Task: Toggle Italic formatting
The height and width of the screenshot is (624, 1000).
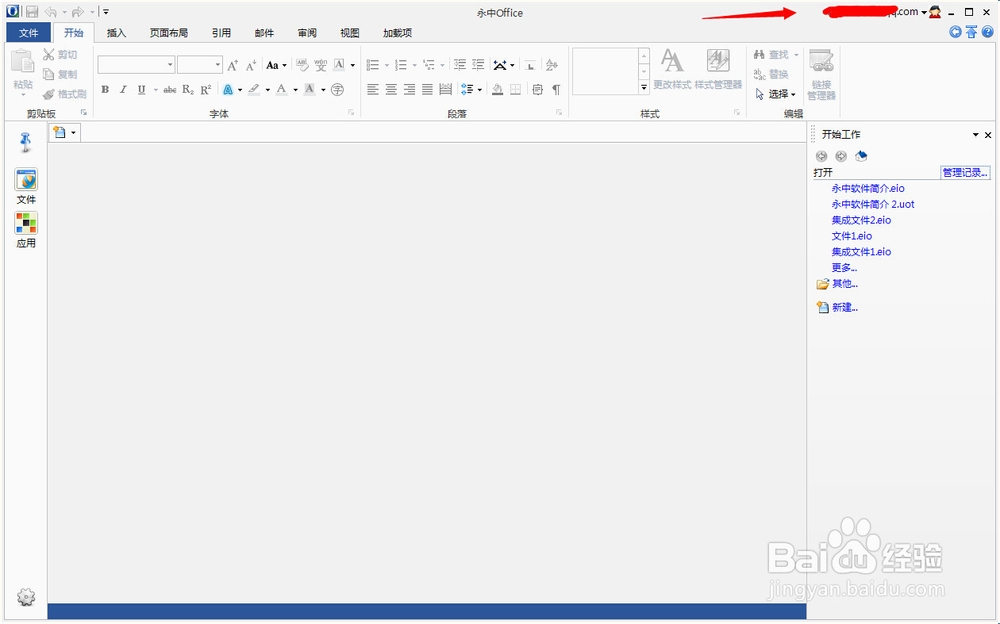Action: [123, 90]
